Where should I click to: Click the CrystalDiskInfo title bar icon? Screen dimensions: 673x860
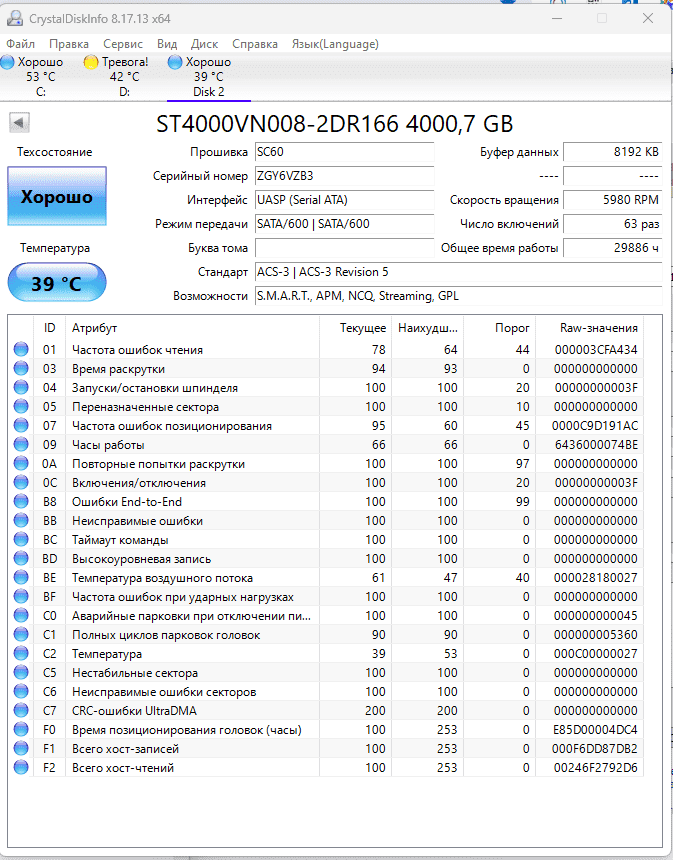[14, 18]
